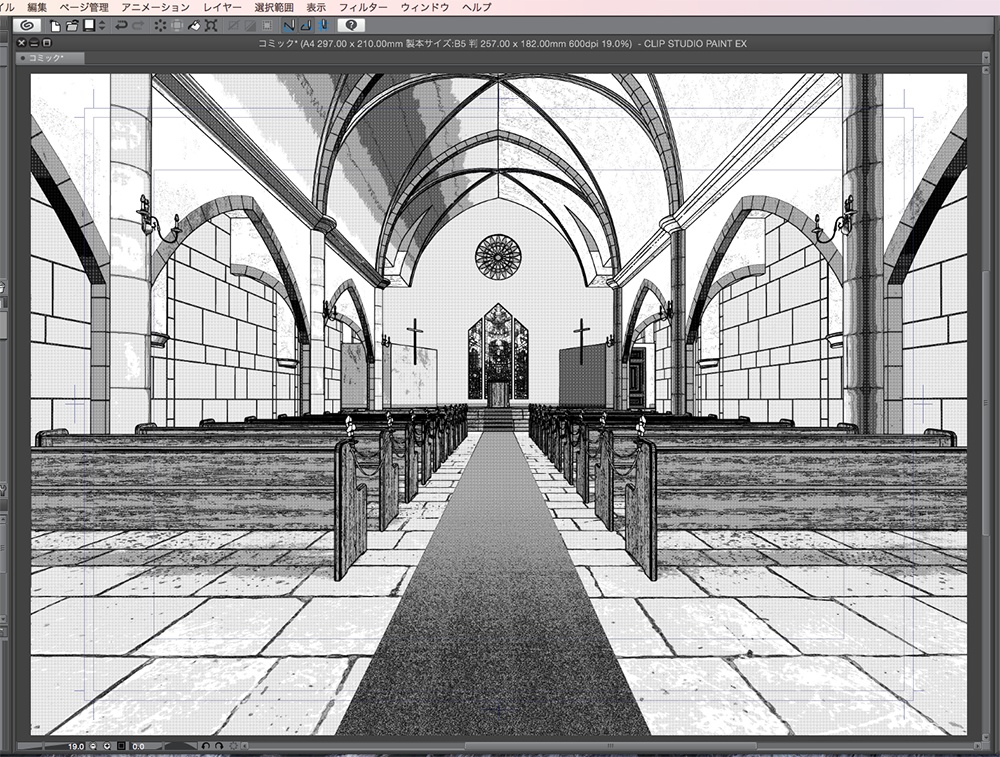Rotate canvas left icon
Viewport: 1000px width, 757px height.
pyautogui.click(x=205, y=746)
